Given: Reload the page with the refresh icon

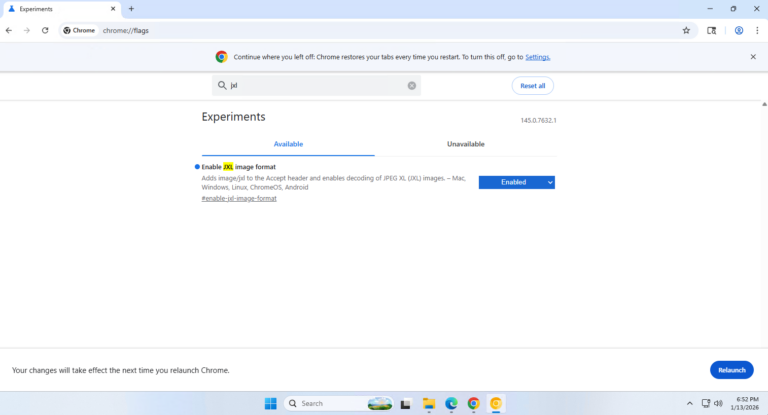Looking at the screenshot, I should tap(45, 30).
